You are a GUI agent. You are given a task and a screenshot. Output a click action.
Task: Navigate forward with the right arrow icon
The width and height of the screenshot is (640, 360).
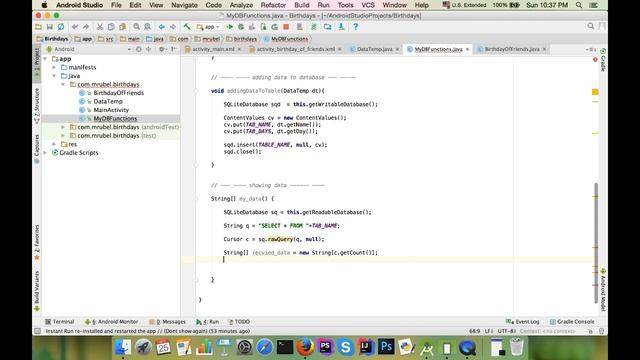pos(173,27)
